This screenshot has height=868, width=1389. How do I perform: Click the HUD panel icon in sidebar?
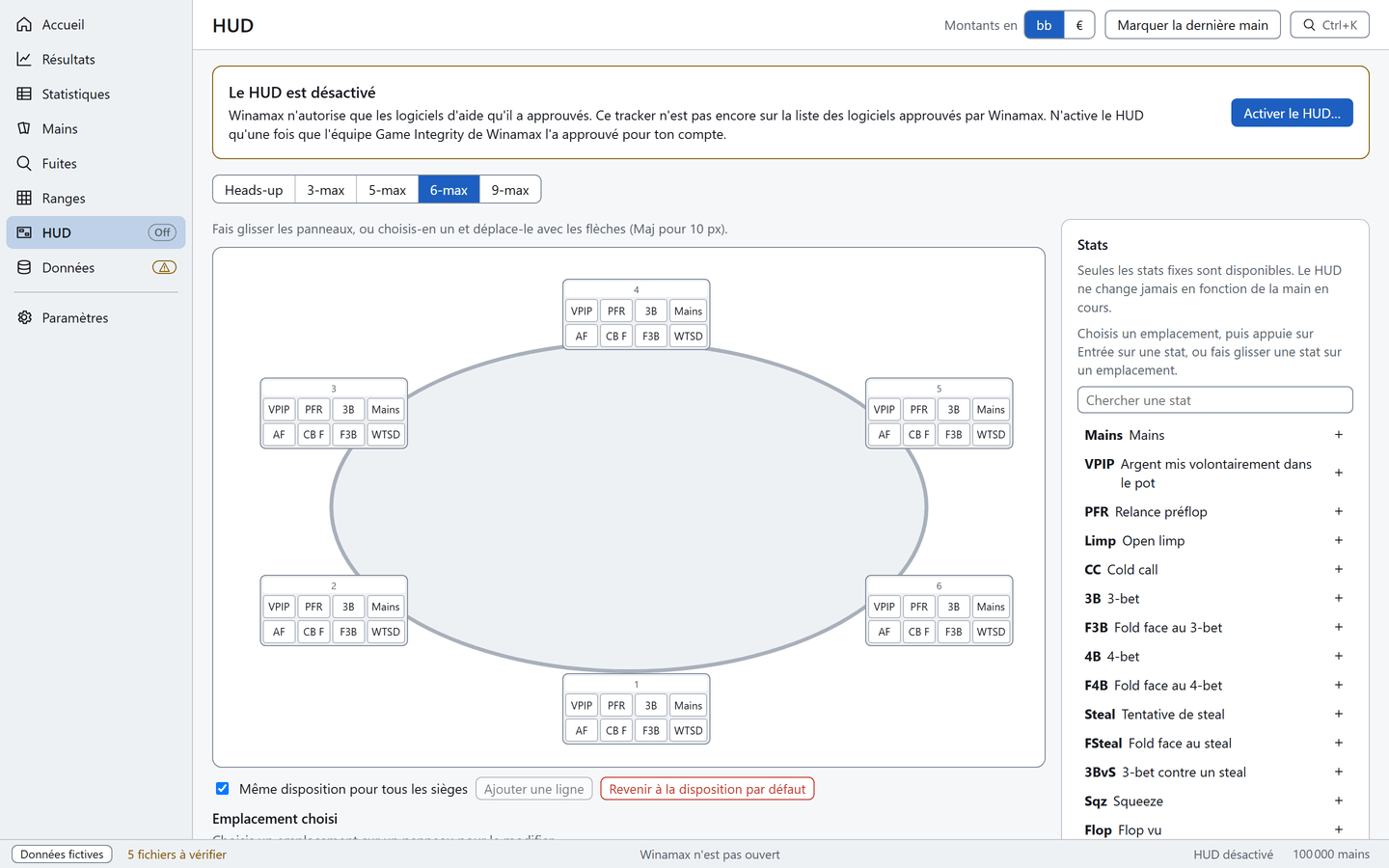coord(24,232)
